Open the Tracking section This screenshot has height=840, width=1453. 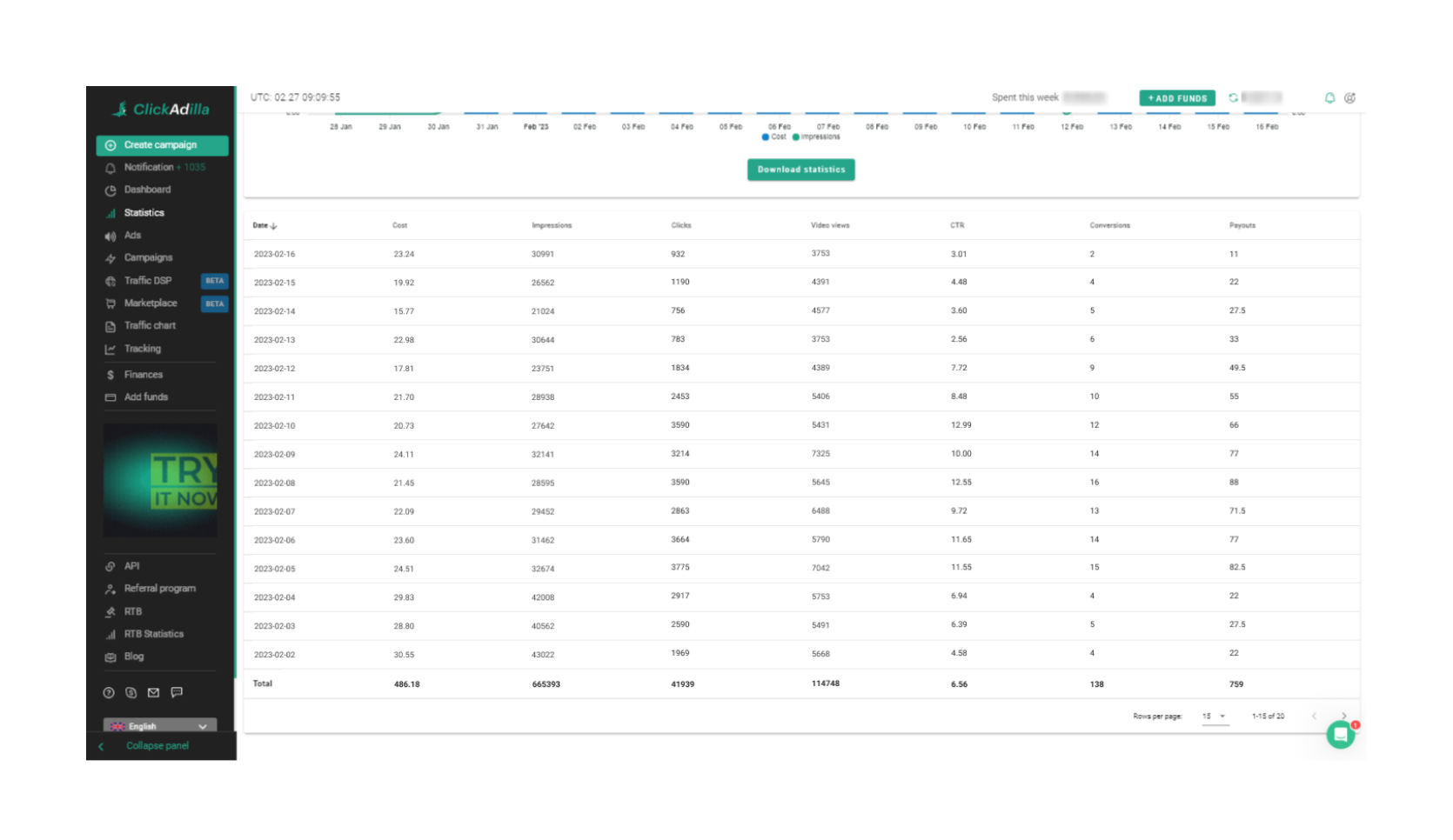(142, 348)
